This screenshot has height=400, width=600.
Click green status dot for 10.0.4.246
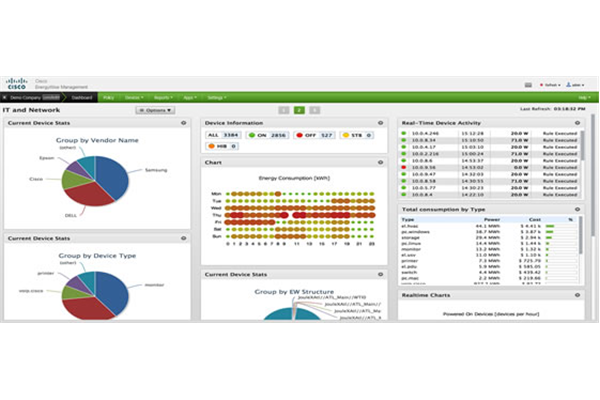[403, 133]
